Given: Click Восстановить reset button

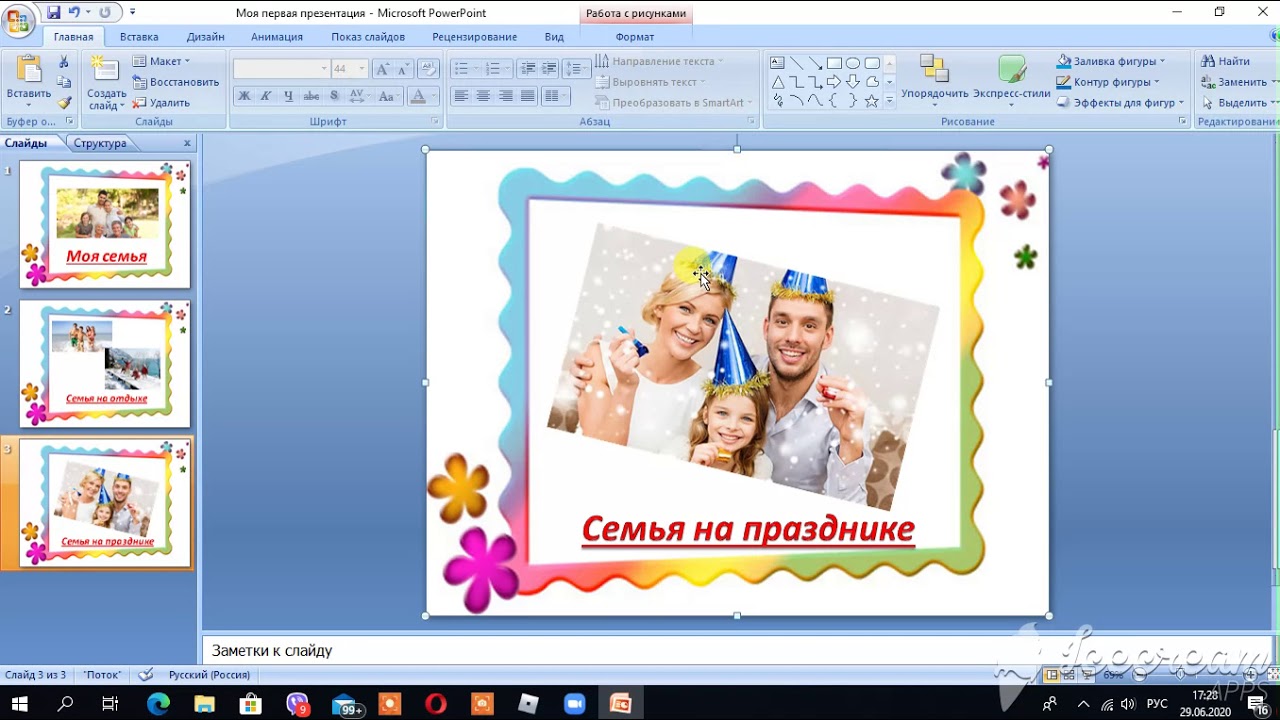Looking at the screenshot, I should coord(176,82).
